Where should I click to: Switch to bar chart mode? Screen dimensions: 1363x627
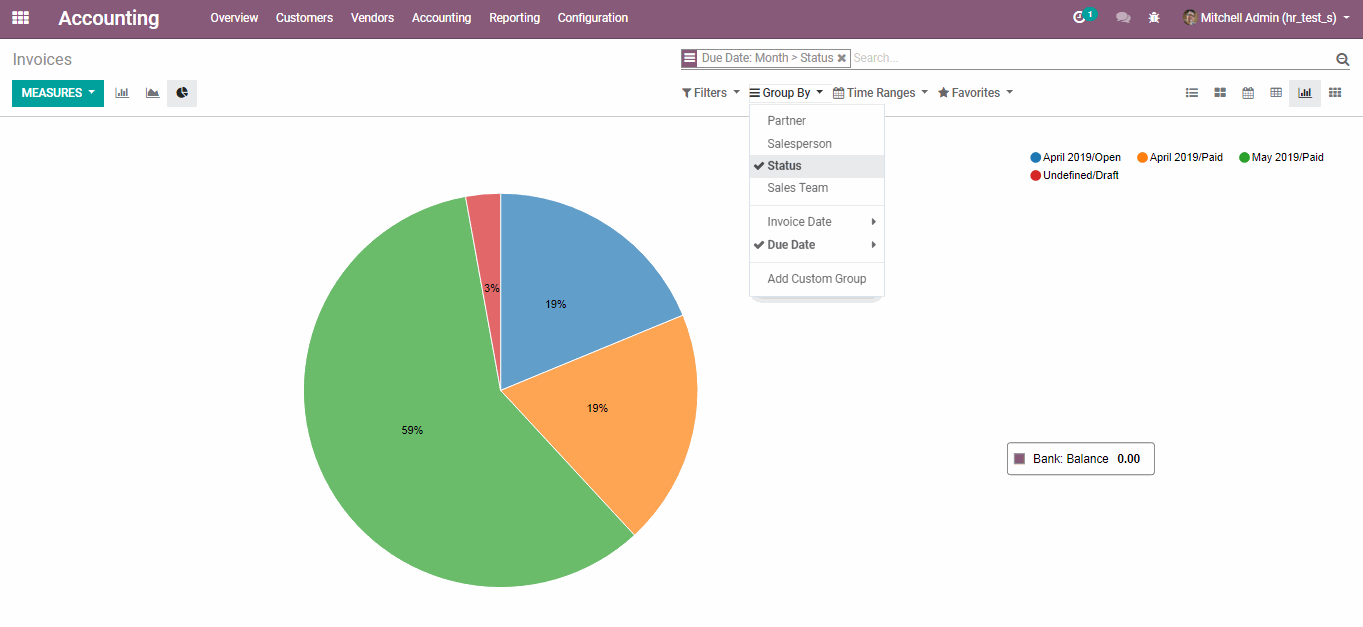(x=122, y=93)
